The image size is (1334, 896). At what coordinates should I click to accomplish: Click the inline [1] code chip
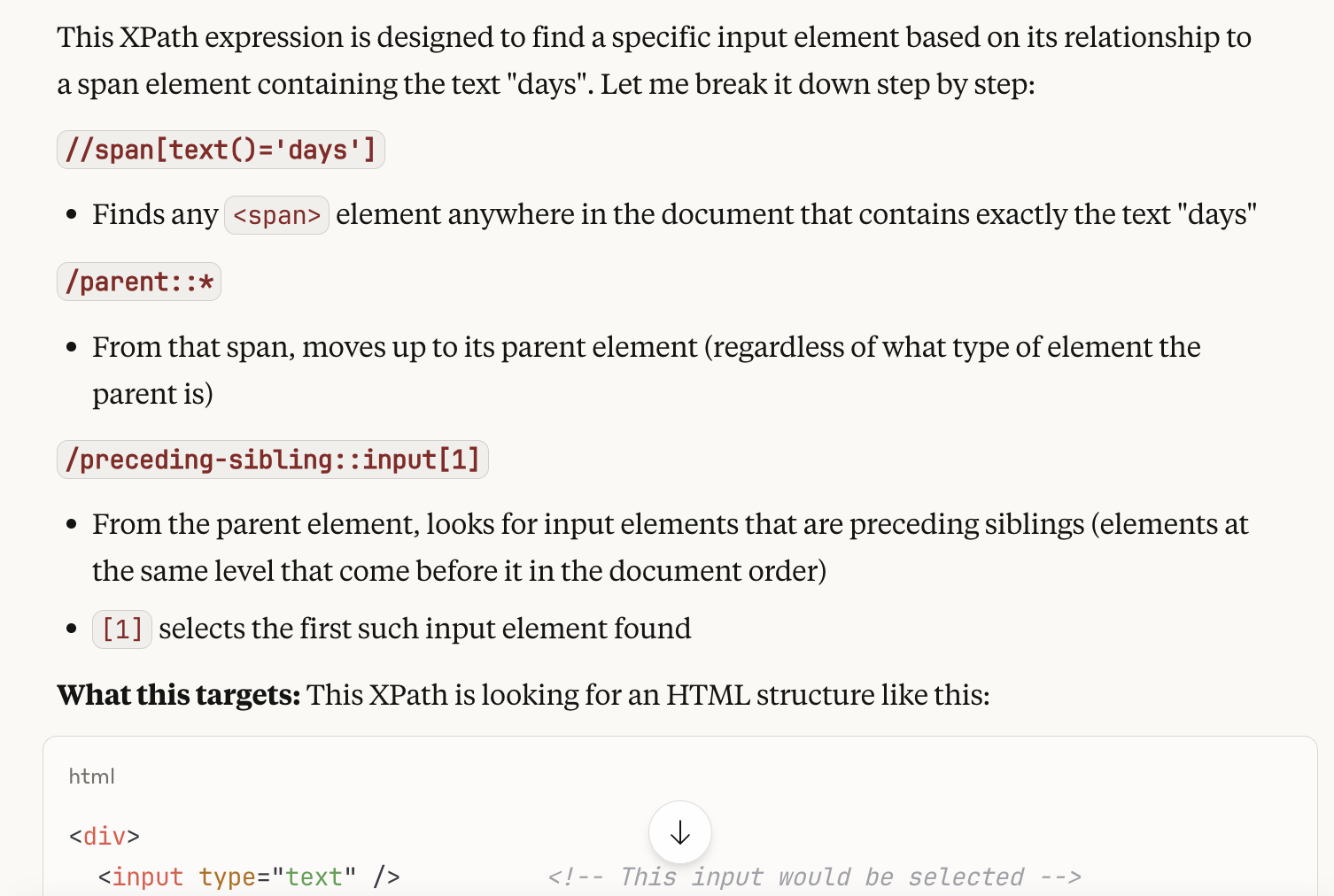click(122, 630)
